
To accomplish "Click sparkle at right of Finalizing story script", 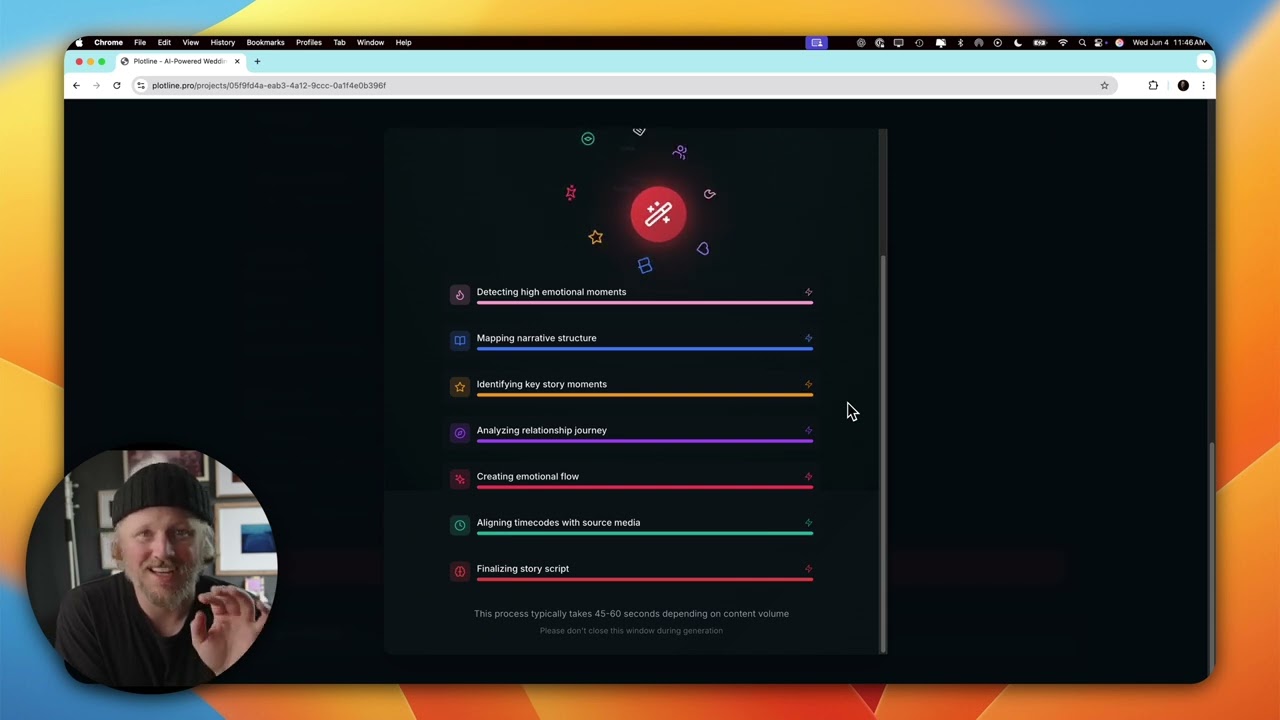I will coord(808,568).
